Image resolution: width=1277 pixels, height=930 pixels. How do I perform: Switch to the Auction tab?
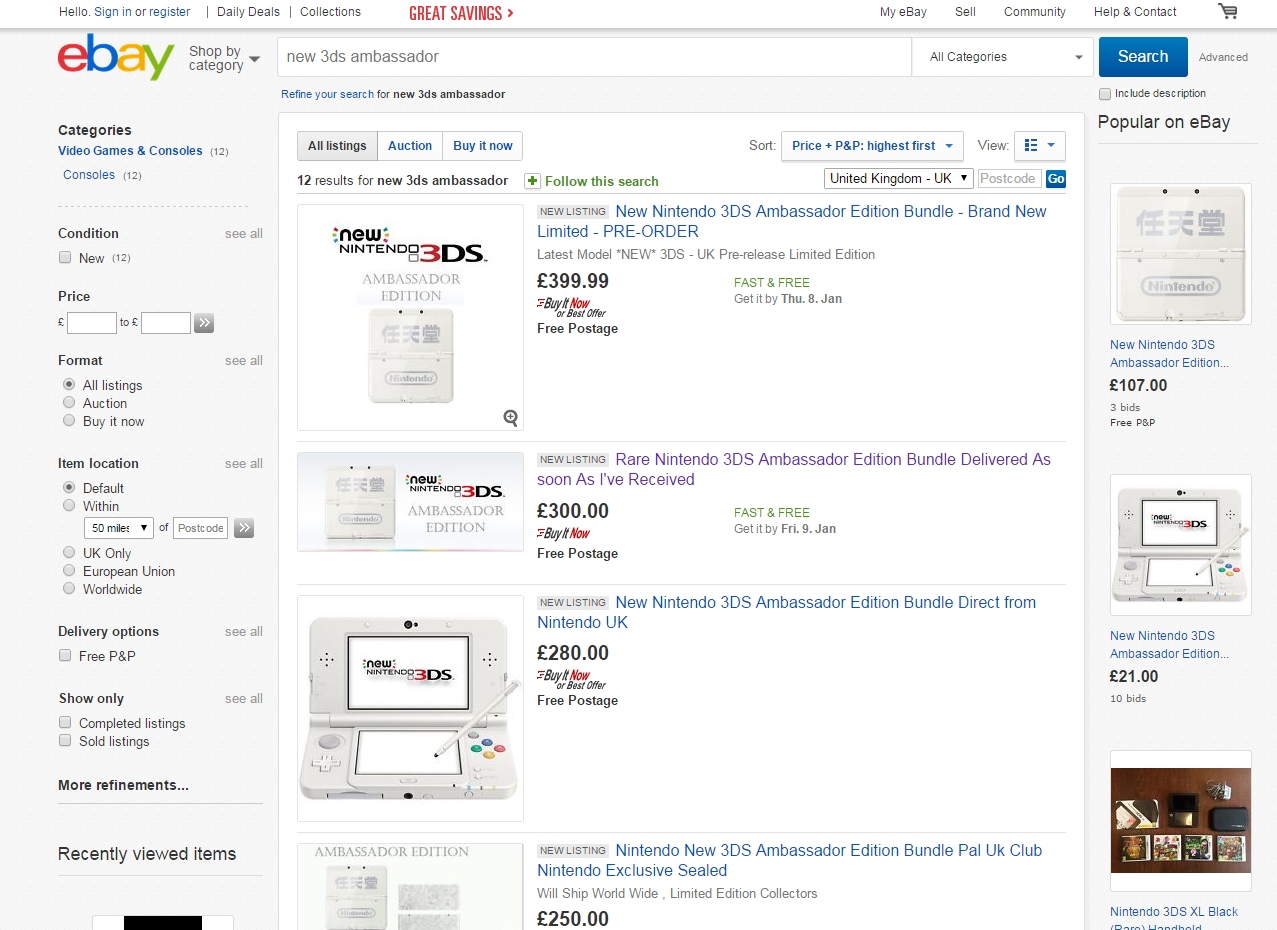[x=410, y=146]
